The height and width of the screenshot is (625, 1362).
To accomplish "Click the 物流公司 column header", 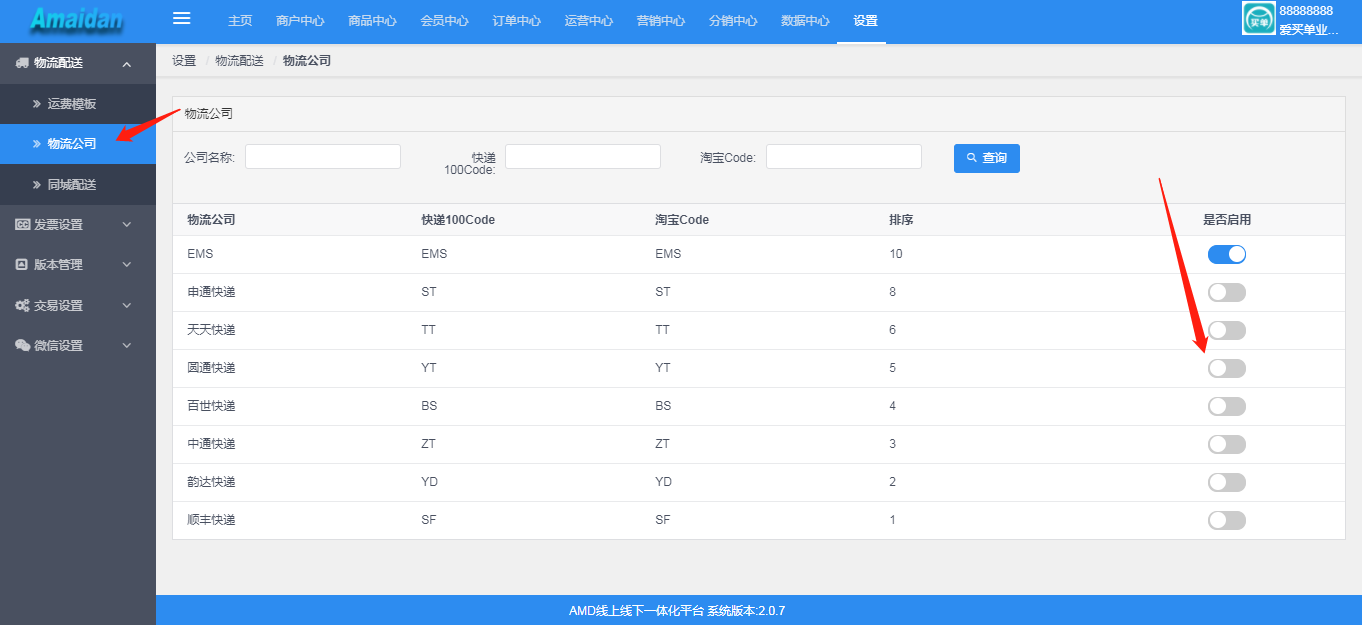I will click(x=211, y=220).
